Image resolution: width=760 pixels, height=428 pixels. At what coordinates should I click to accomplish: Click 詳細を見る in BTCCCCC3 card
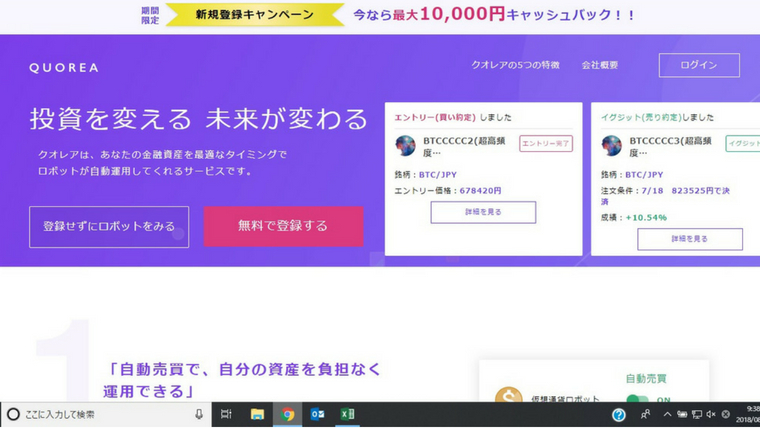[x=690, y=239]
